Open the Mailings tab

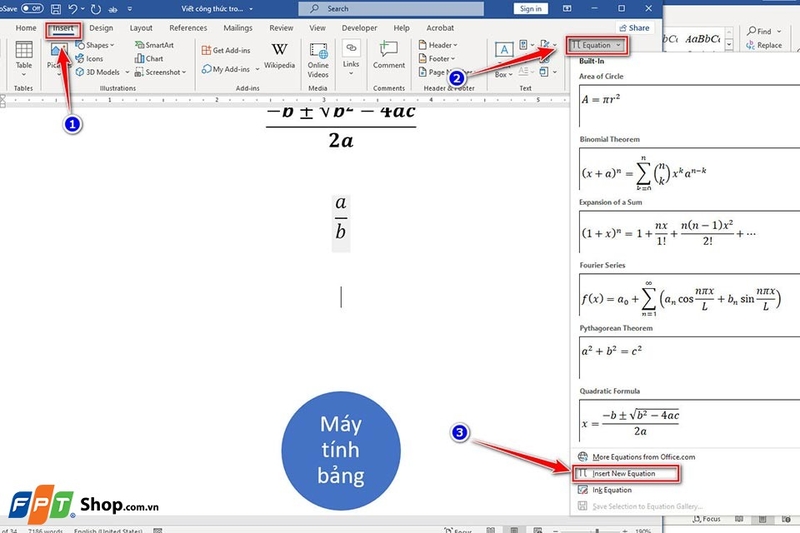pyautogui.click(x=238, y=28)
